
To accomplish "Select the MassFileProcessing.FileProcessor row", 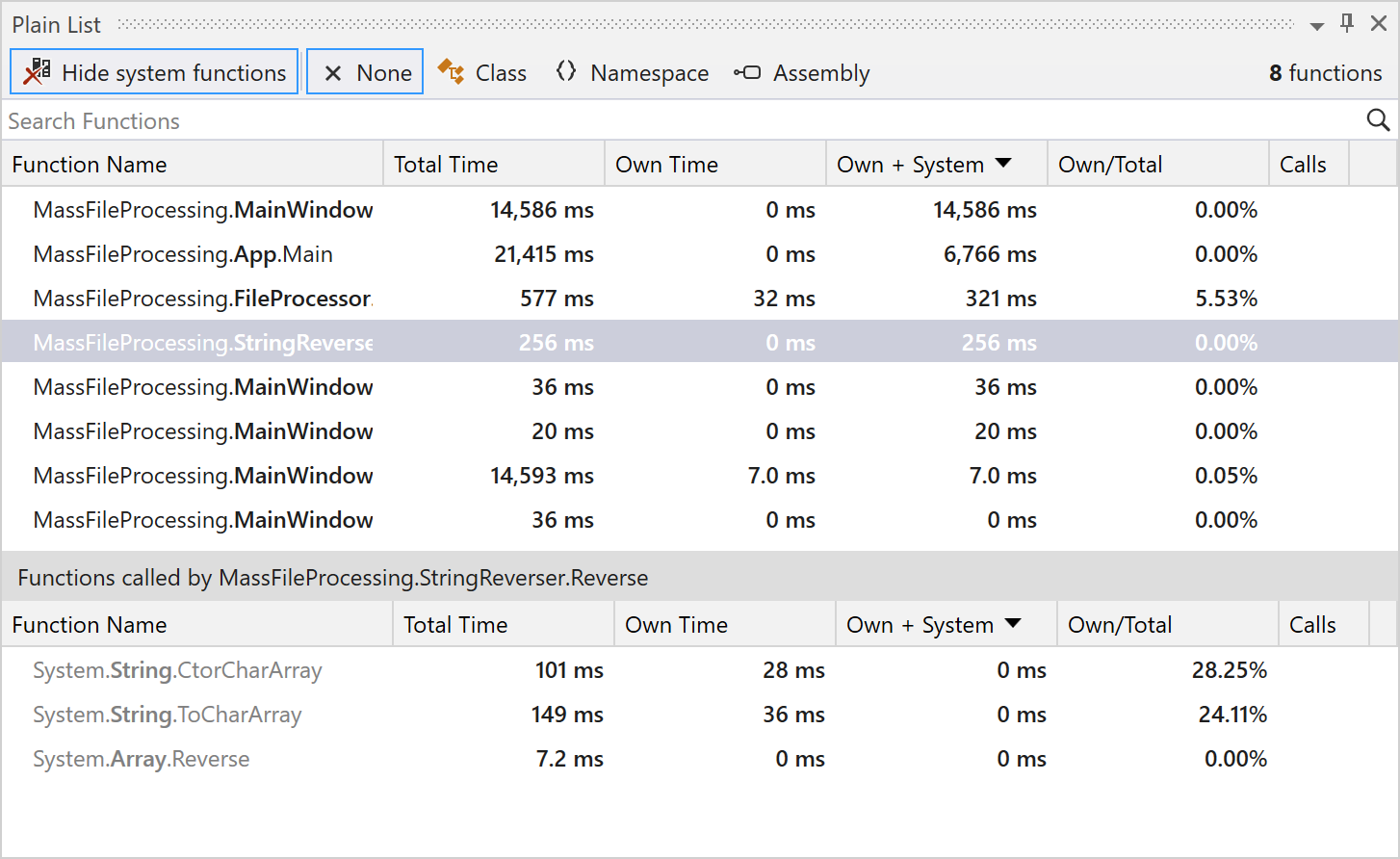I will 202,299.
